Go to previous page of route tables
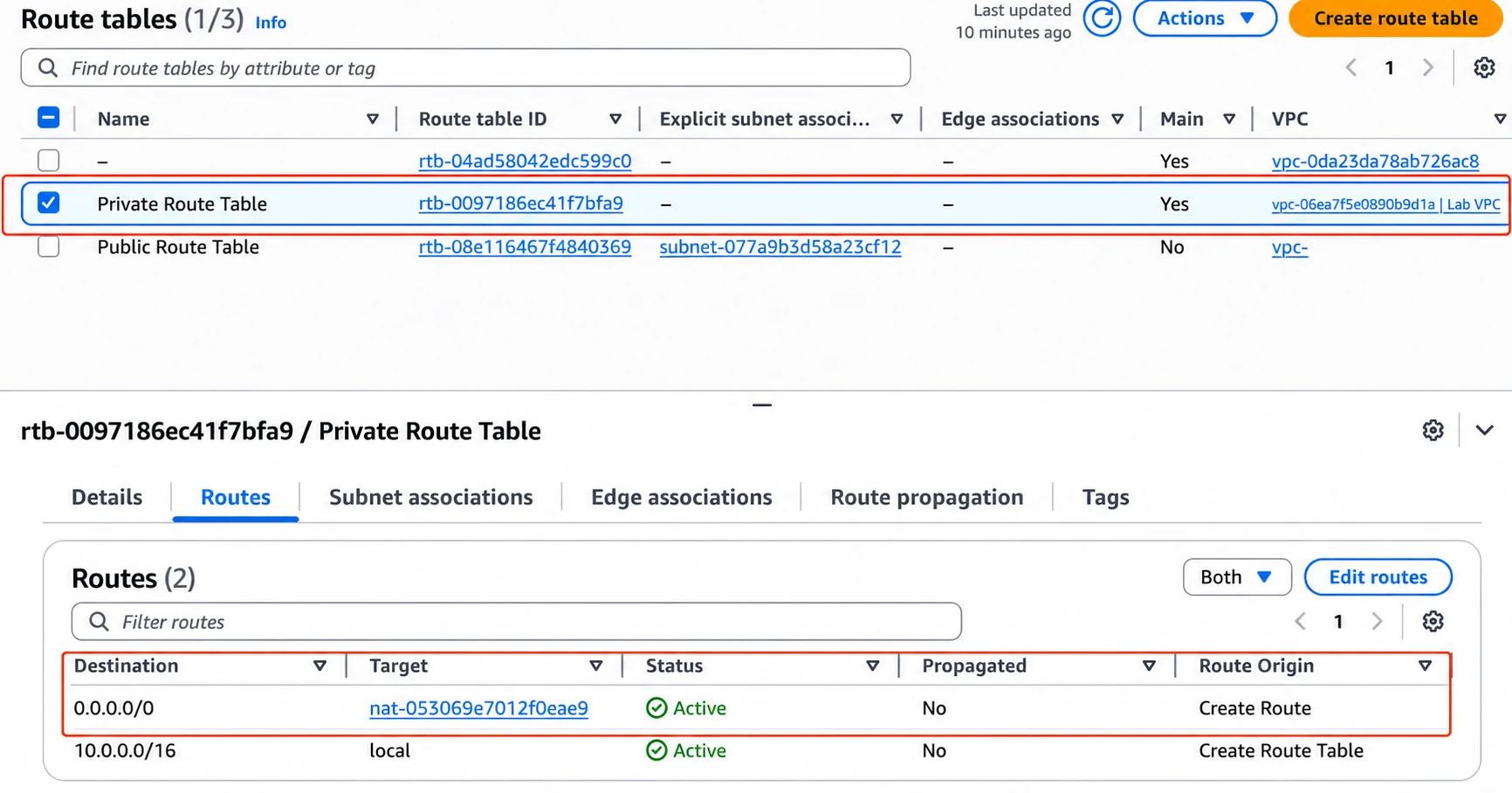Image resolution: width=1512 pixels, height=793 pixels. (1351, 67)
